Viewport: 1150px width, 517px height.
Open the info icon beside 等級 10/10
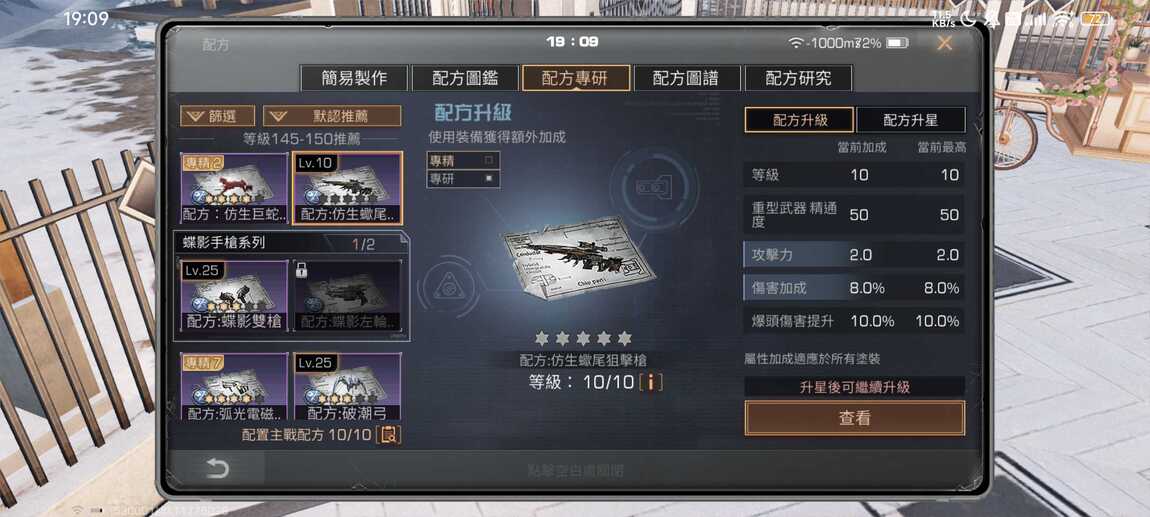pos(651,382)
